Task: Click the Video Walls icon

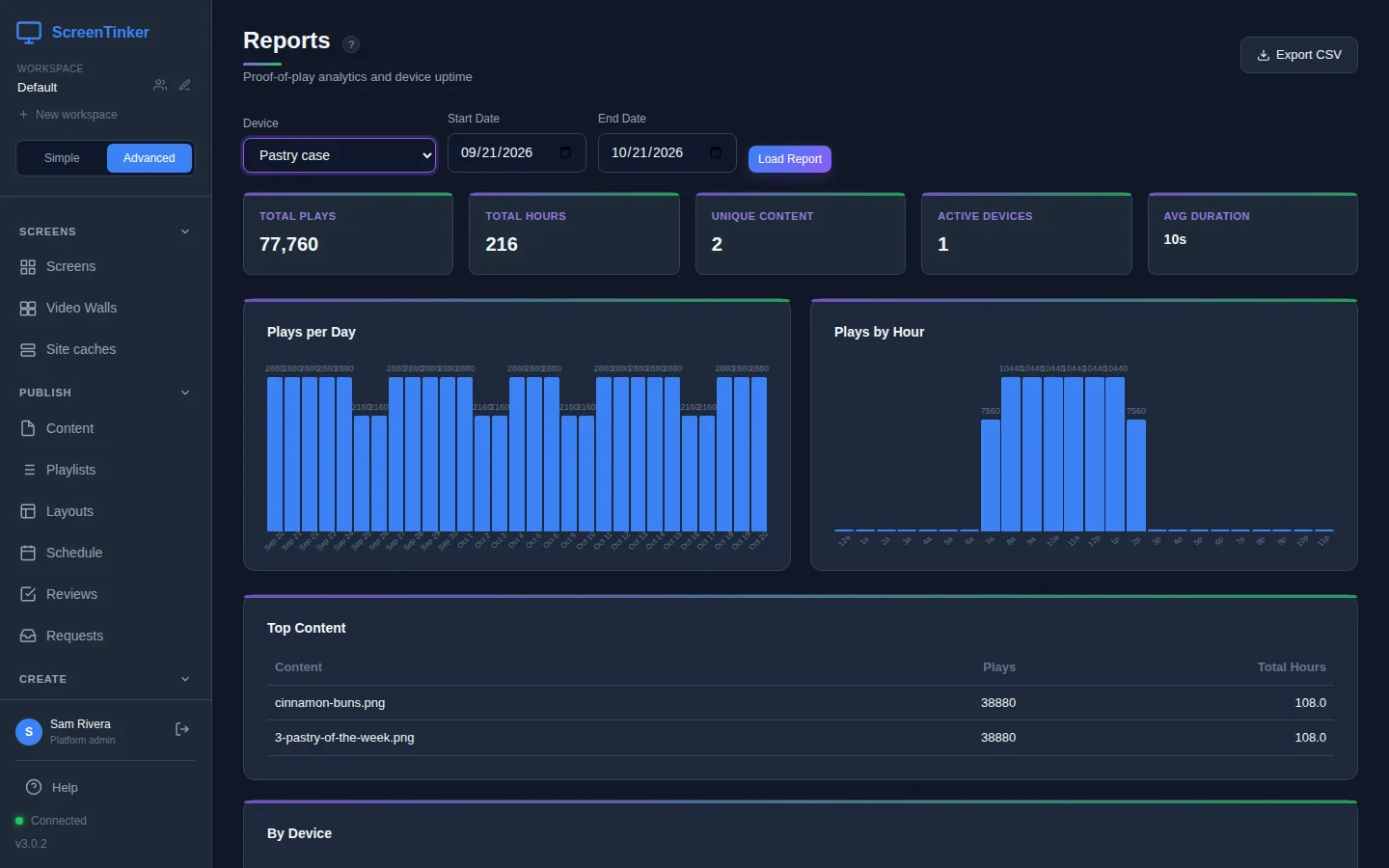Action: pyautogui.click(x=28, y=309)
